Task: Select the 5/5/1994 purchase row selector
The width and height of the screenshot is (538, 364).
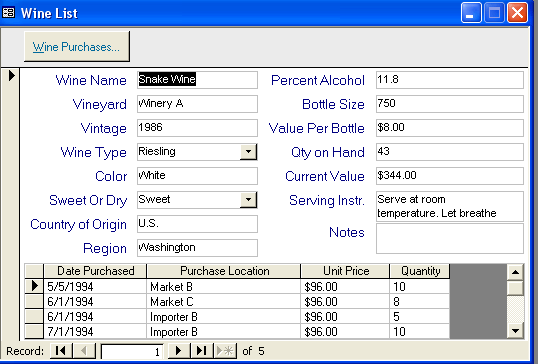Action: pyautogui.click(x=34, y=286)
